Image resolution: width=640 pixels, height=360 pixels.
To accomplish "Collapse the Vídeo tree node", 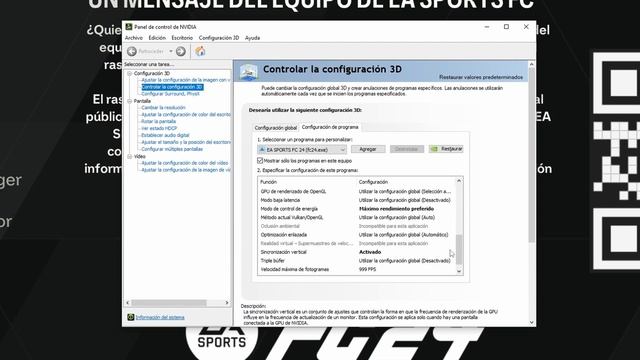I will pyautogui.click(x=129, y=156).
